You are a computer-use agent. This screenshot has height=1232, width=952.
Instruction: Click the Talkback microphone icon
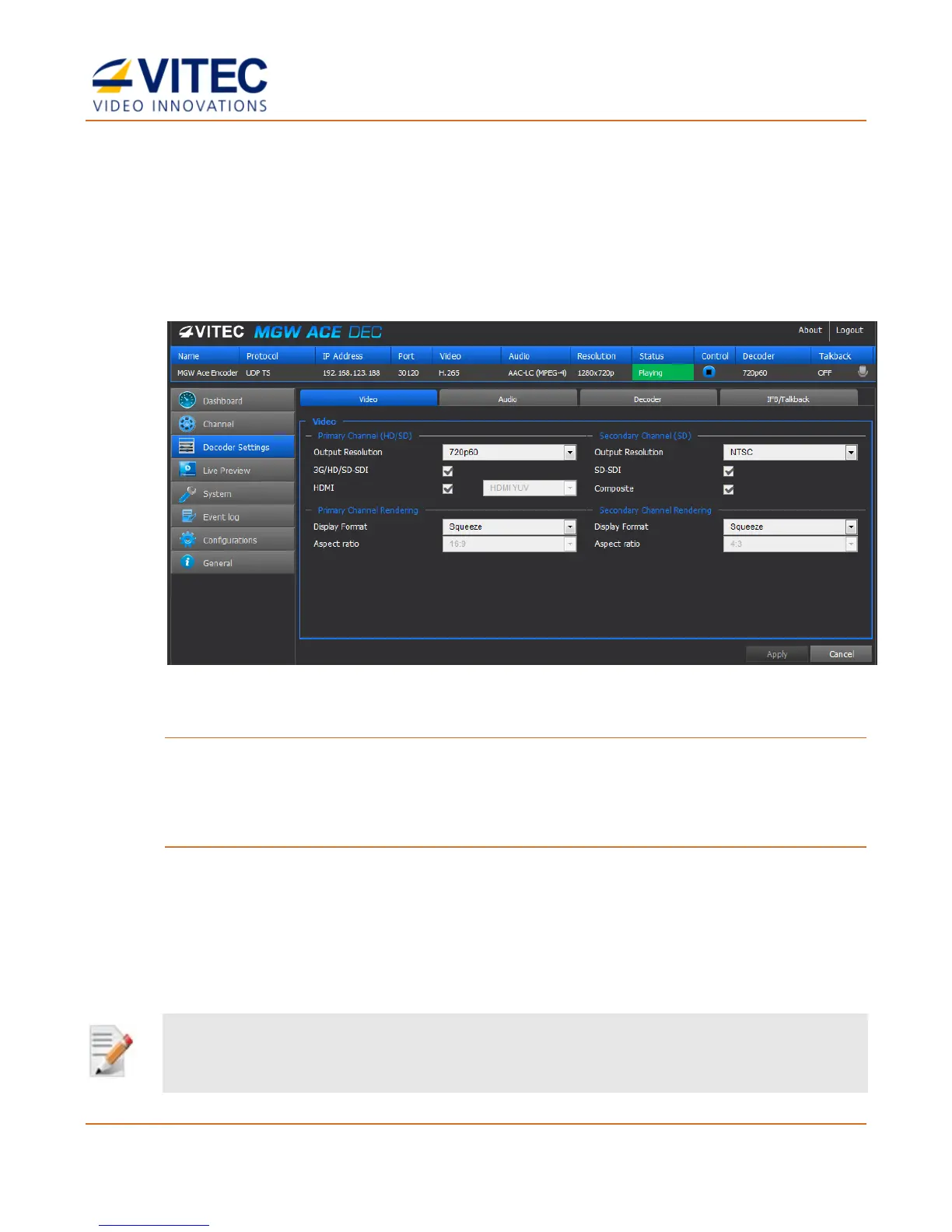(863, 372)
